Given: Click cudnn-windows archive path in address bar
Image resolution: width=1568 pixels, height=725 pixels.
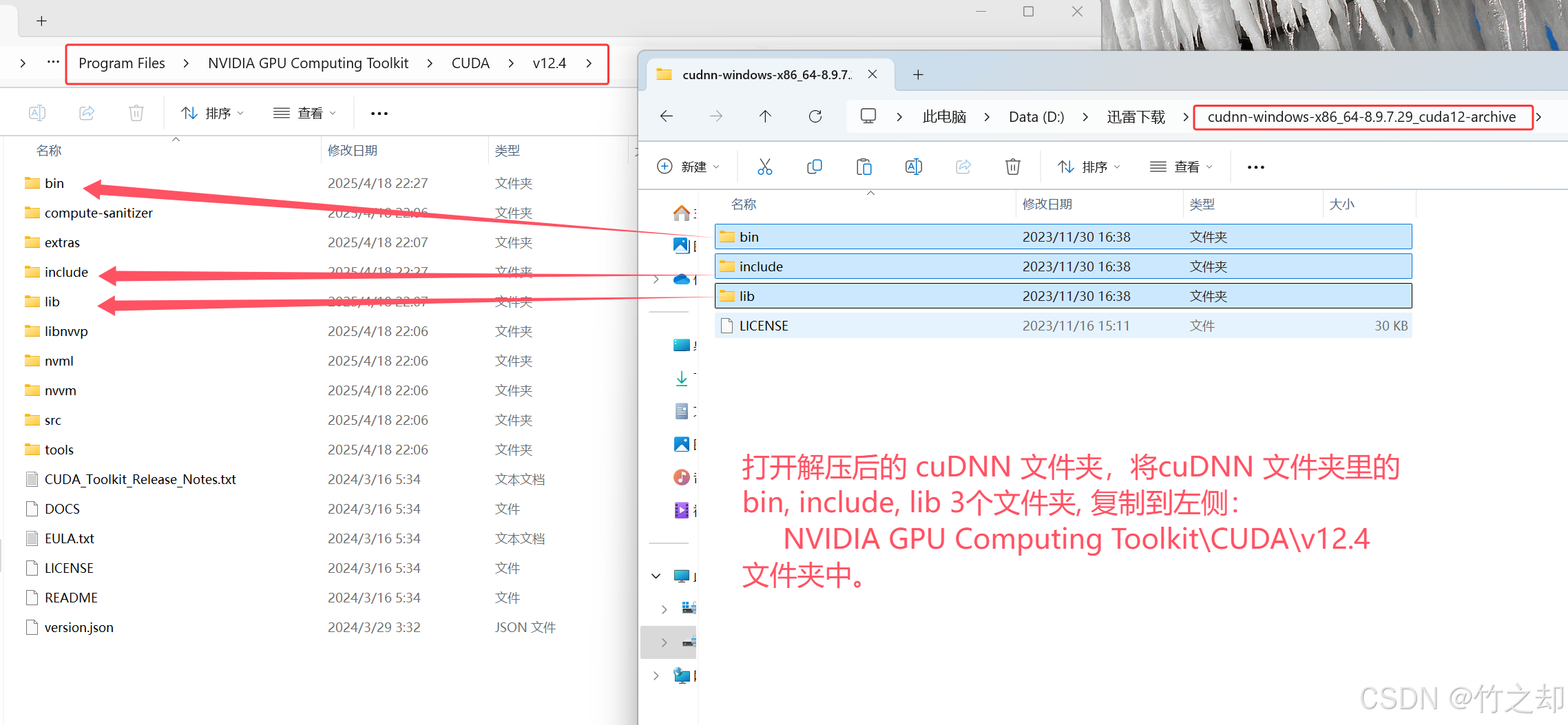Looking at the screenshot, I should click(x=1361, y=117).
